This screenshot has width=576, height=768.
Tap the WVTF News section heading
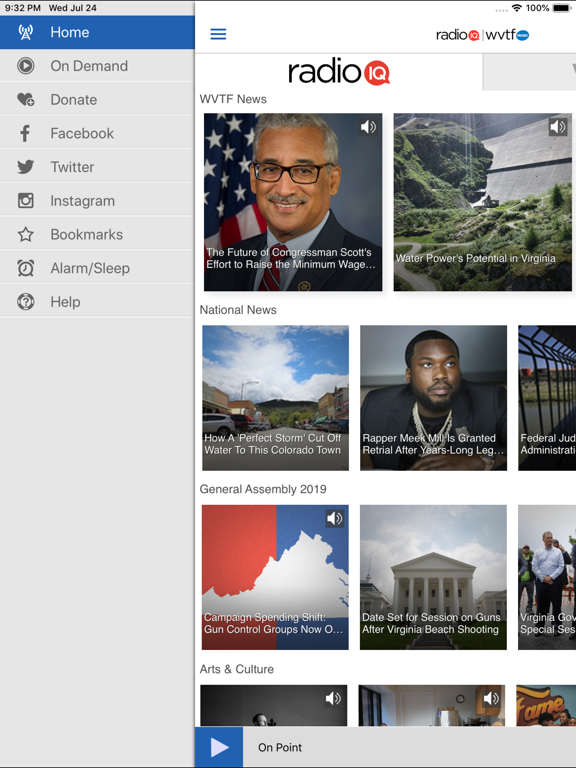coord(233,99)
